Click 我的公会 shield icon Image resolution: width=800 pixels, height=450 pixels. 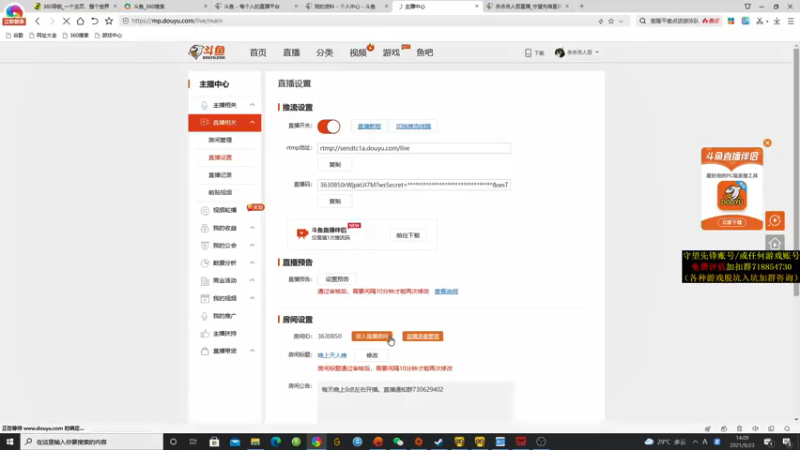(x=205, y=245)
